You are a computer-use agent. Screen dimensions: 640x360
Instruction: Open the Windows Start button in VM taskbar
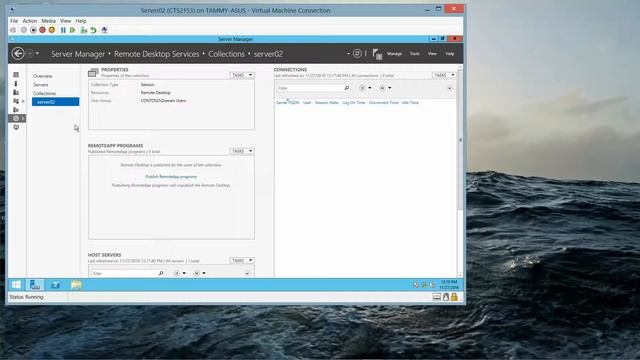16,284
